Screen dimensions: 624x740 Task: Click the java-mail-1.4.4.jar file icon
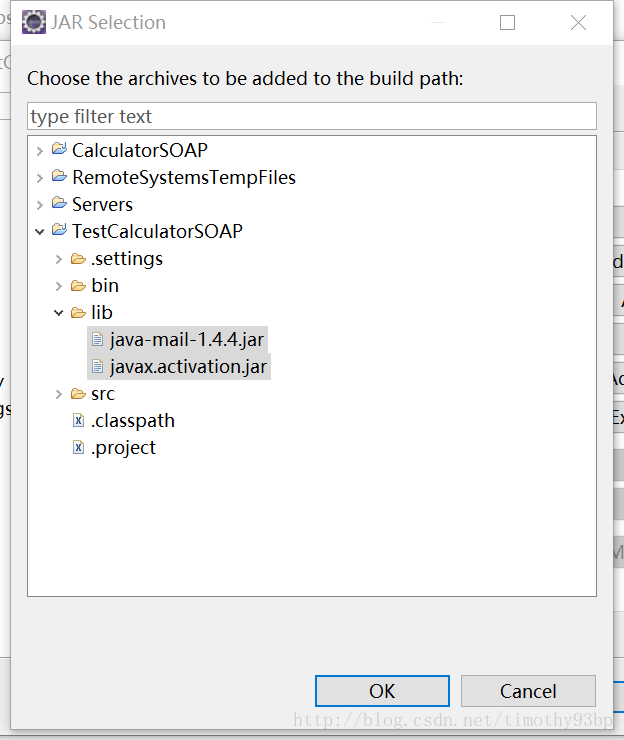coord(97,339)
